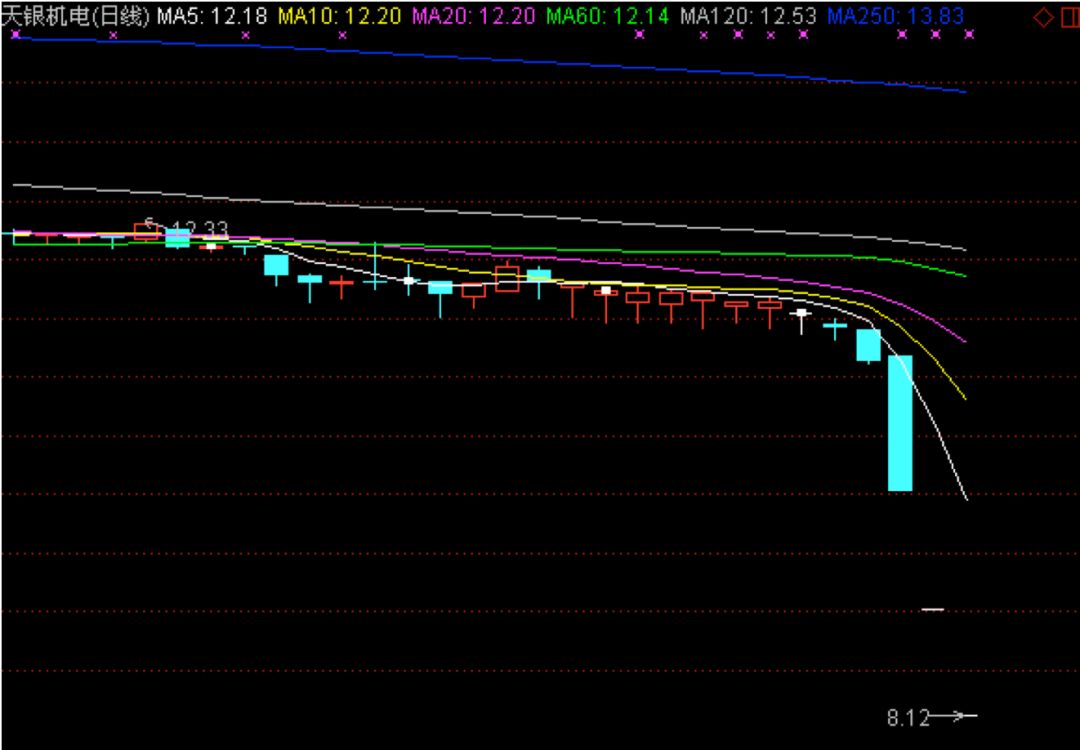Click the first magenta X marker at far left
Screen dimensions: 1080x750
(x=16, y=34)
